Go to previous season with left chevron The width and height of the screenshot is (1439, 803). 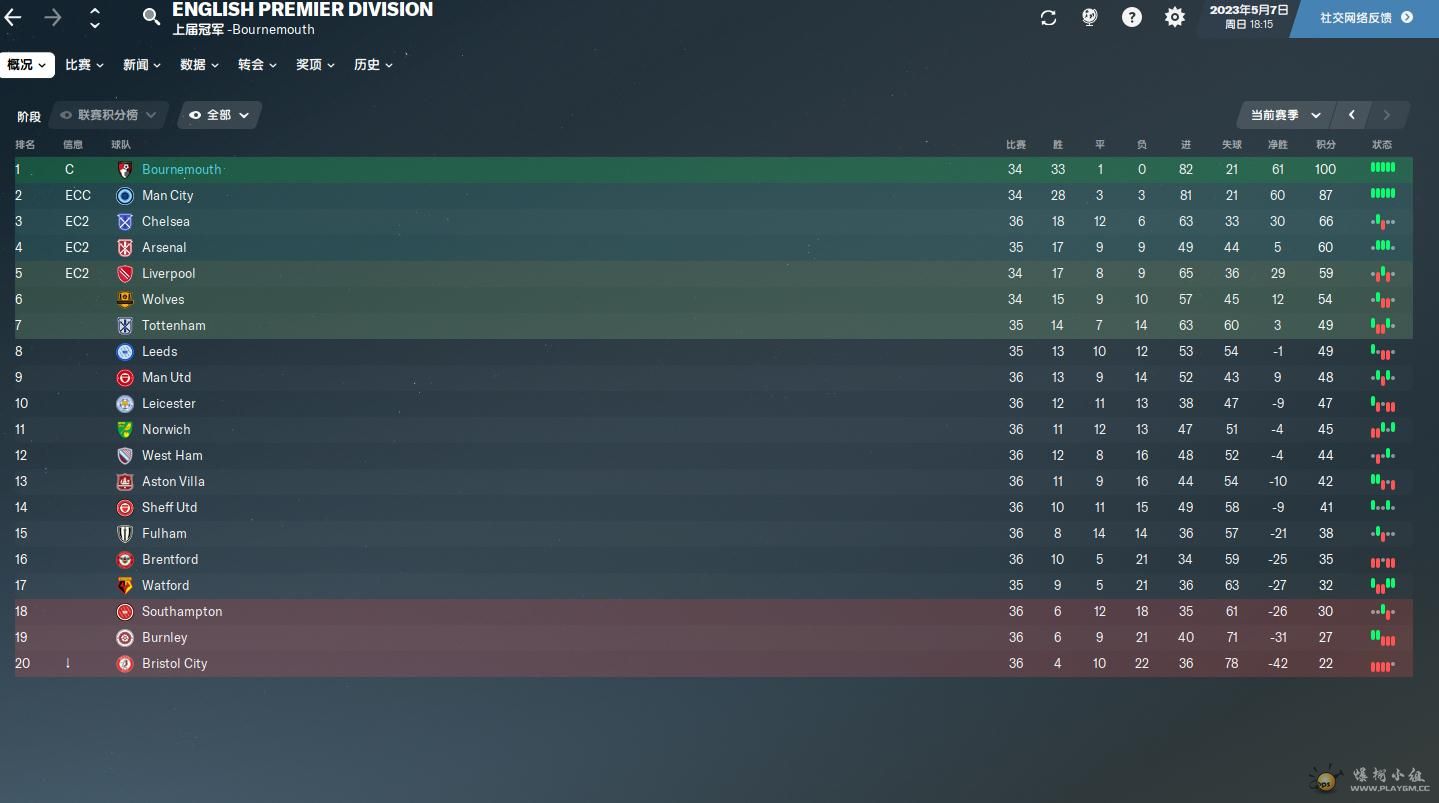[x=1352, y=116]
